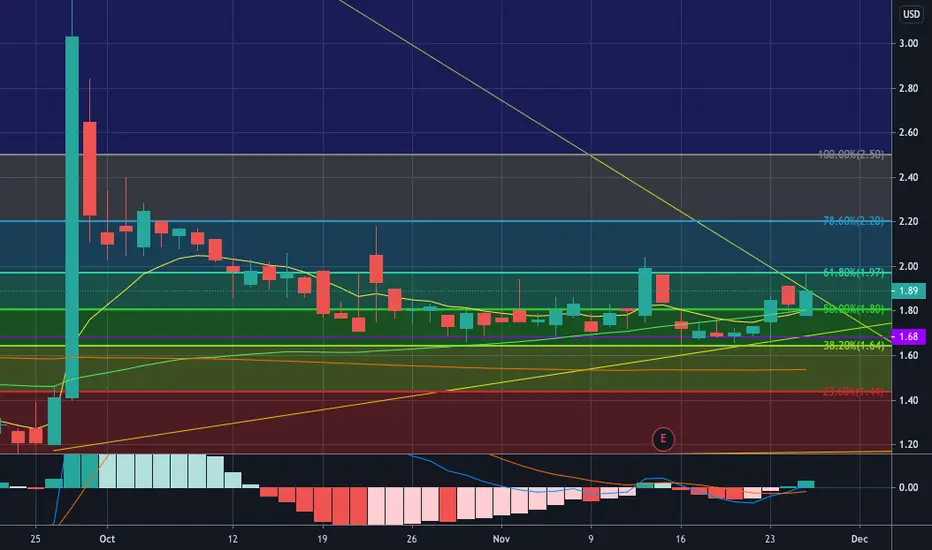Click the 100.00%(2.50) Fibonacci label

click(x=851, y=155)
